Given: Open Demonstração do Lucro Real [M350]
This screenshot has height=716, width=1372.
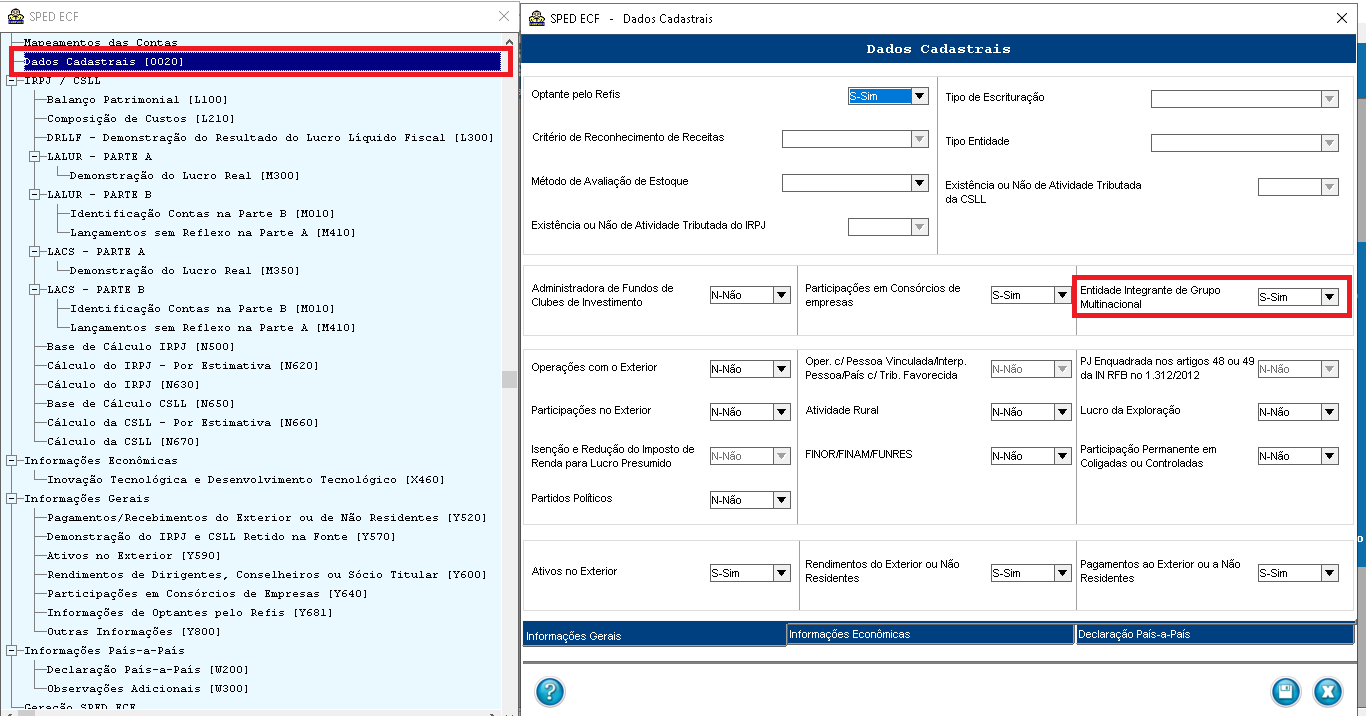Looking at the screenshot, I should click(185, 271).
